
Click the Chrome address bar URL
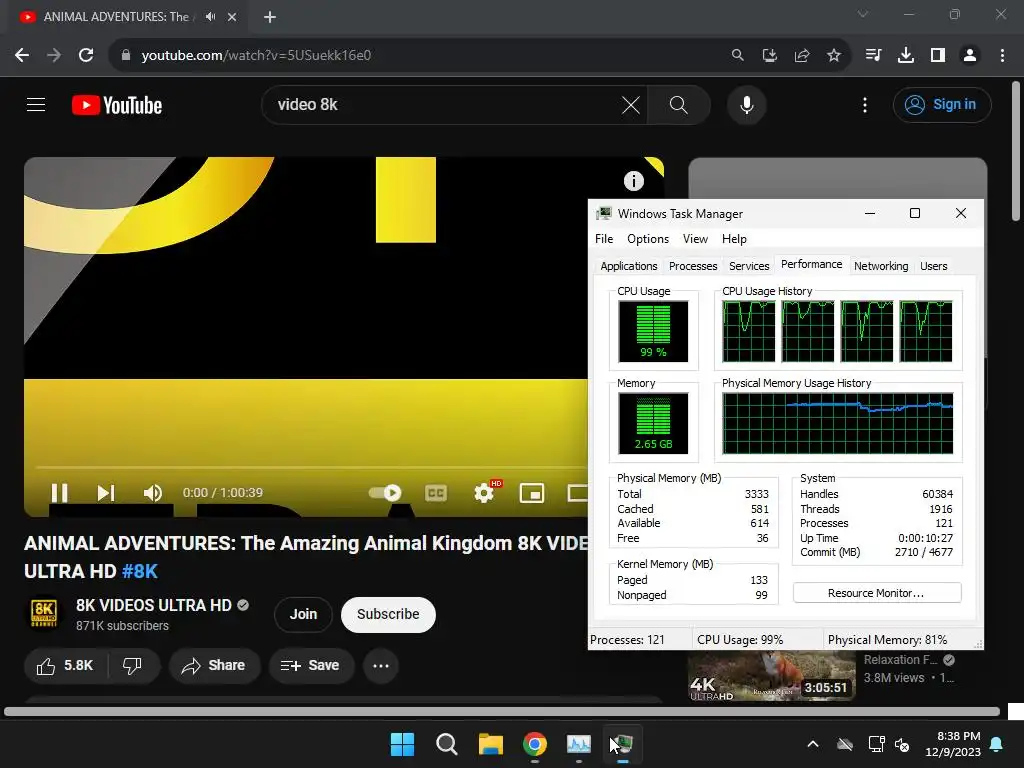(x=256, y=55)
